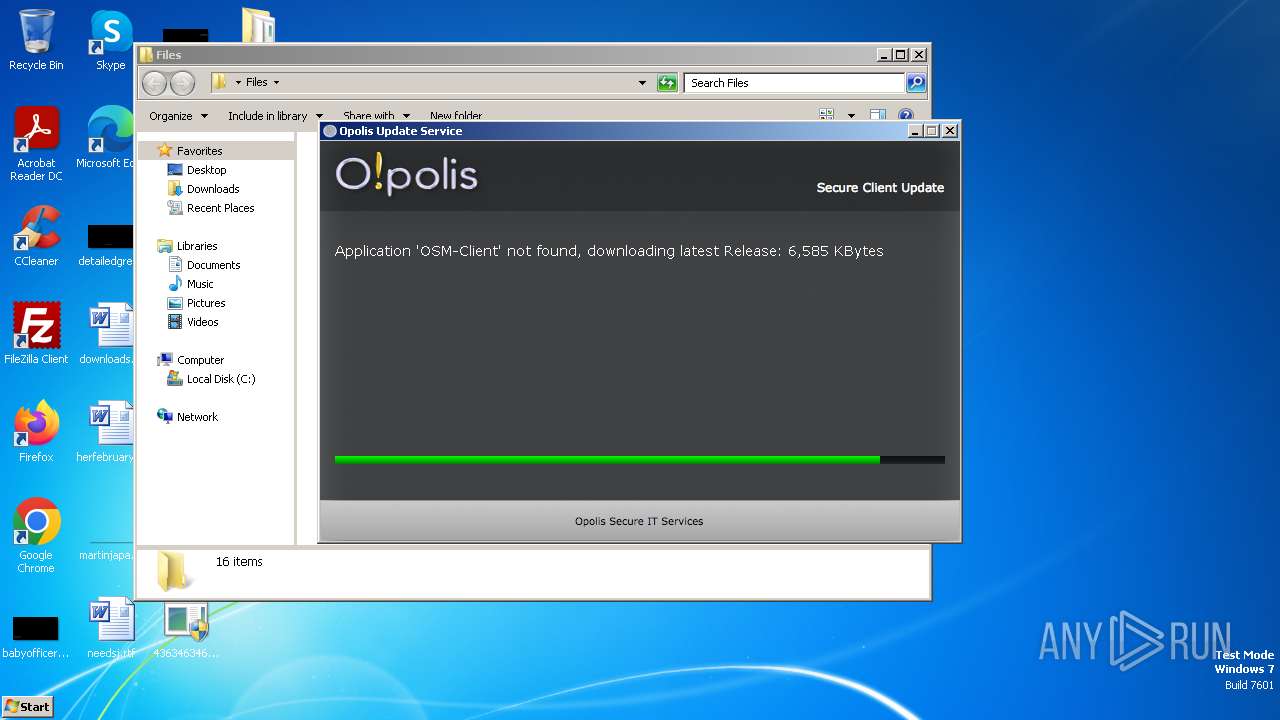Screen dimensions: 1280x720
Task: Expand the Files breadcrumb arrow
Action: pos(276,83)
